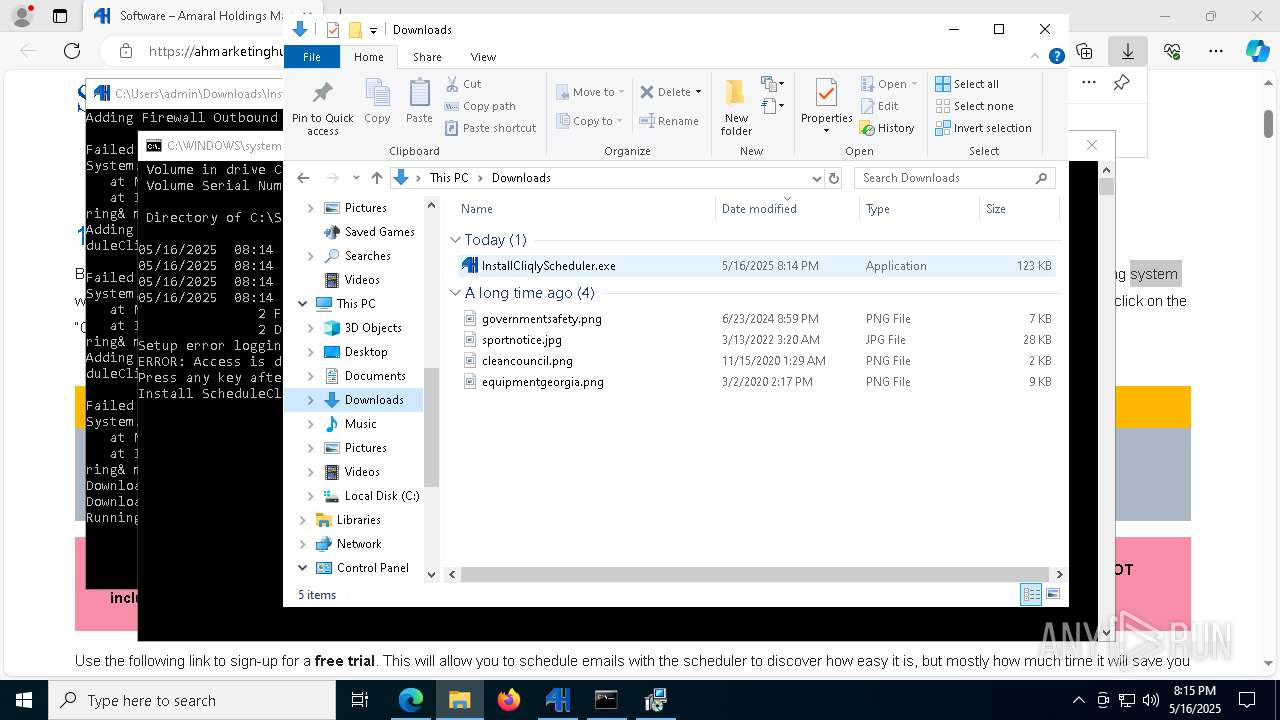Open the Easy access dropdown icon
The width and height of the screenshot is (1280, 720).
(x=771, y=105)
